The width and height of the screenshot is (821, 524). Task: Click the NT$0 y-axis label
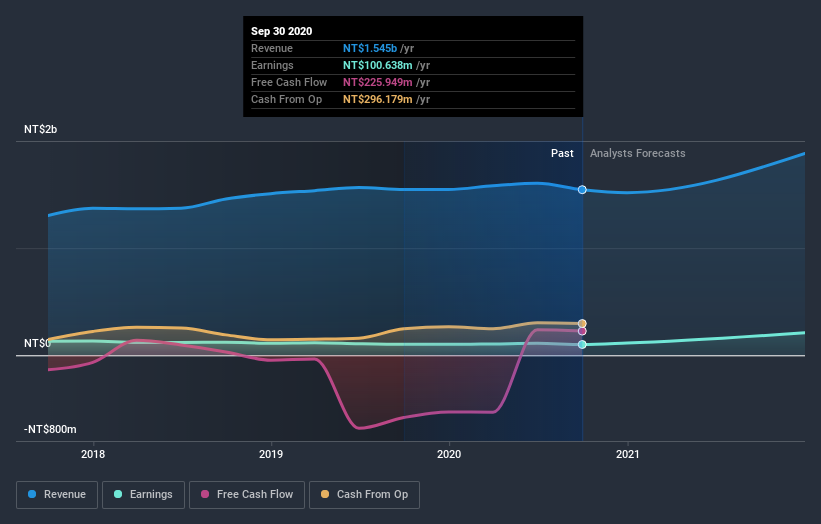pos(37,343)
